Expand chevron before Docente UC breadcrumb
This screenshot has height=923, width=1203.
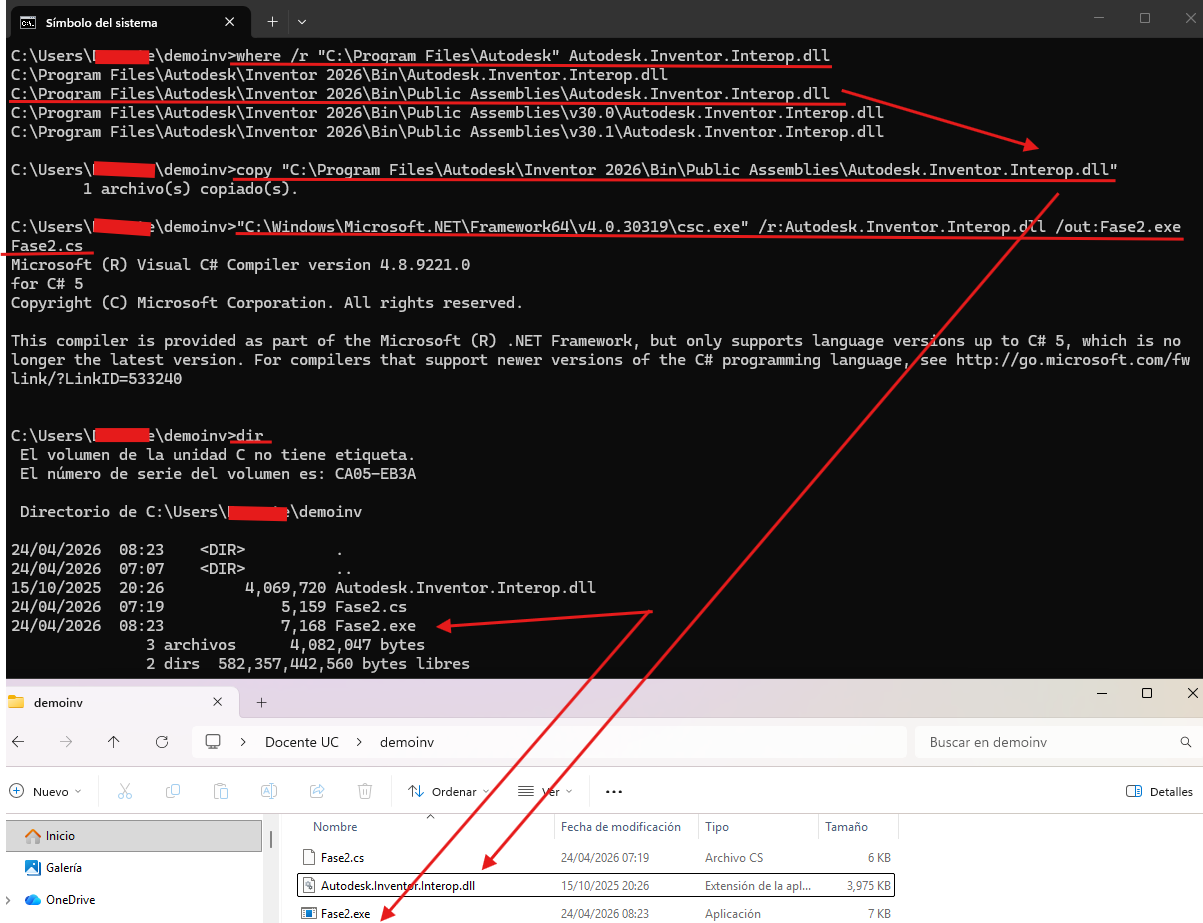coord(243,742)
